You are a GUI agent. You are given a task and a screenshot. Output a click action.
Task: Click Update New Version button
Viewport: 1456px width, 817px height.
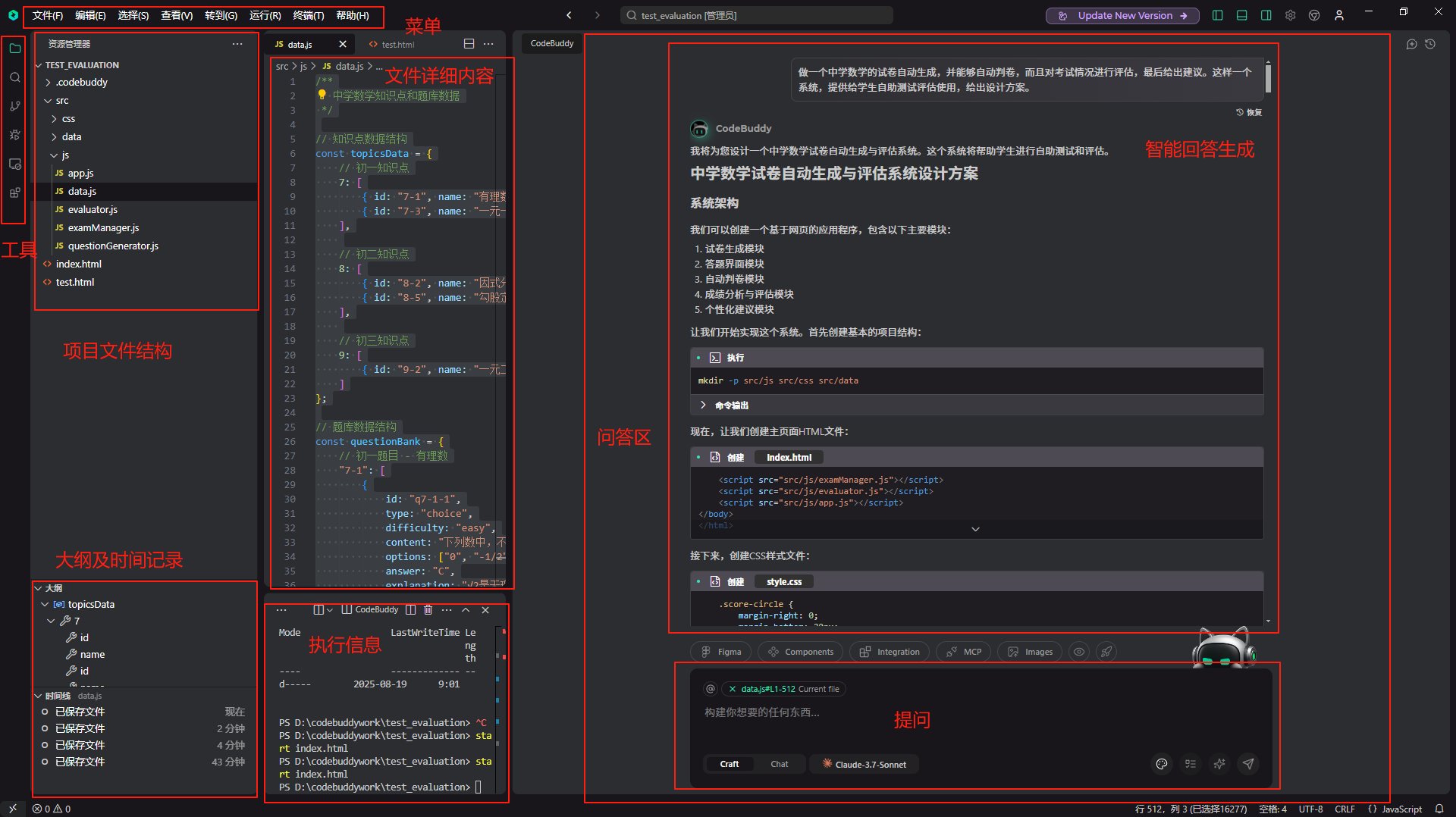click(x=1122, y=15)
